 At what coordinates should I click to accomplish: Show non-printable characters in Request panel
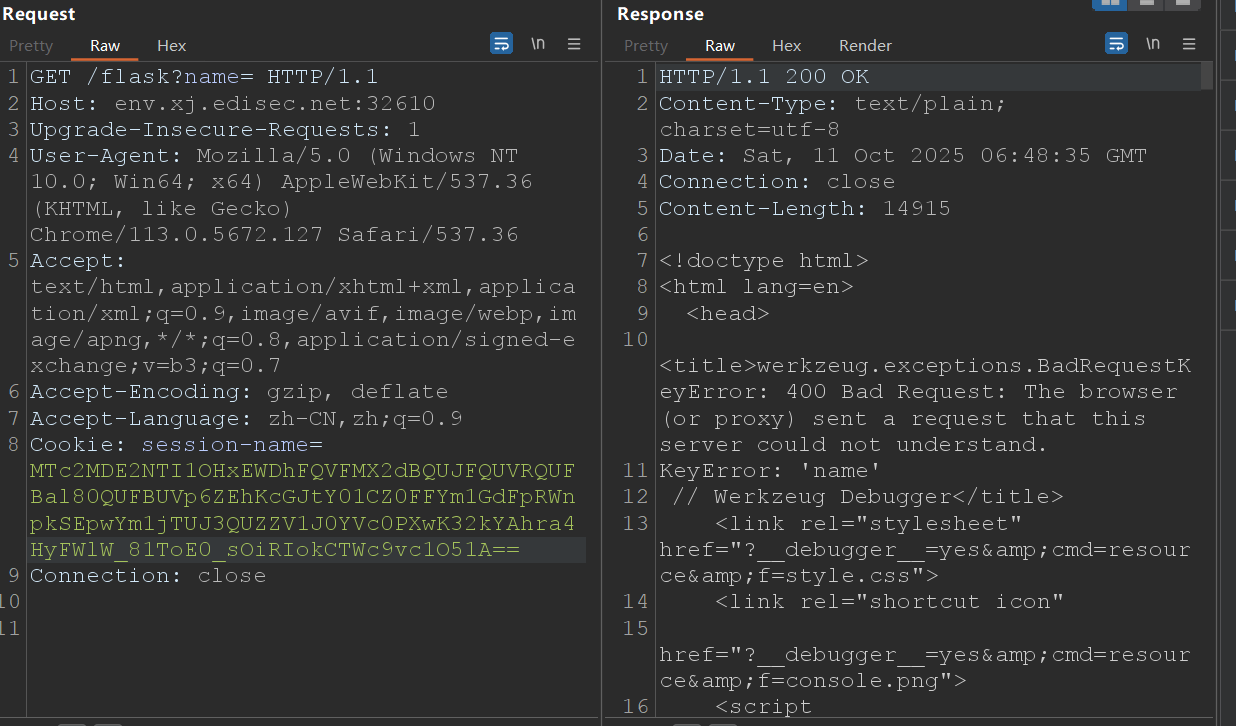[538, 44]
